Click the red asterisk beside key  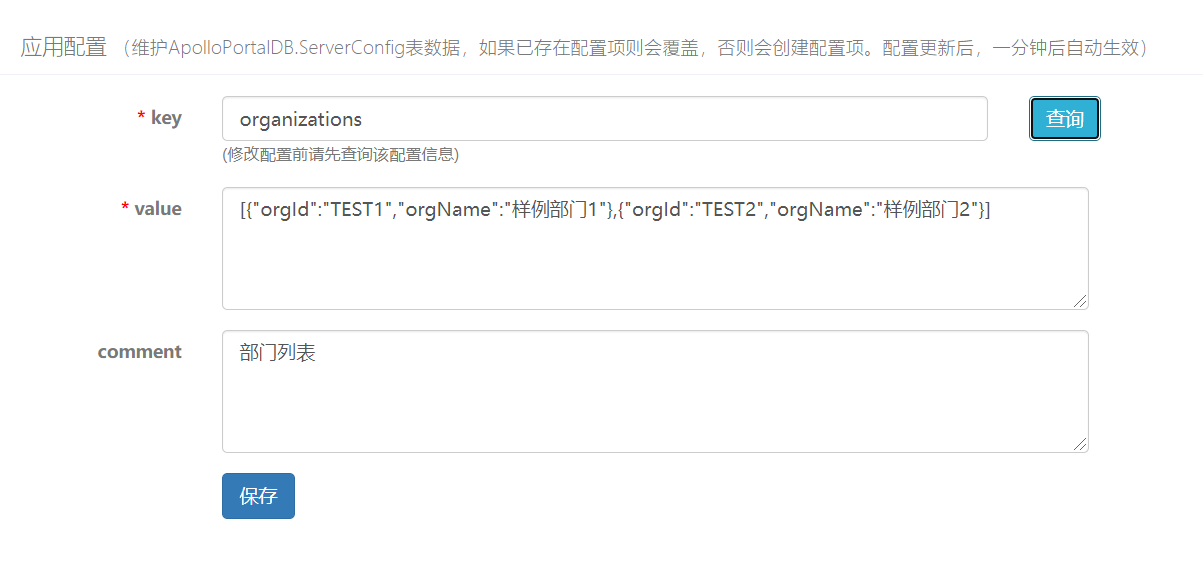tap(141, 119)
